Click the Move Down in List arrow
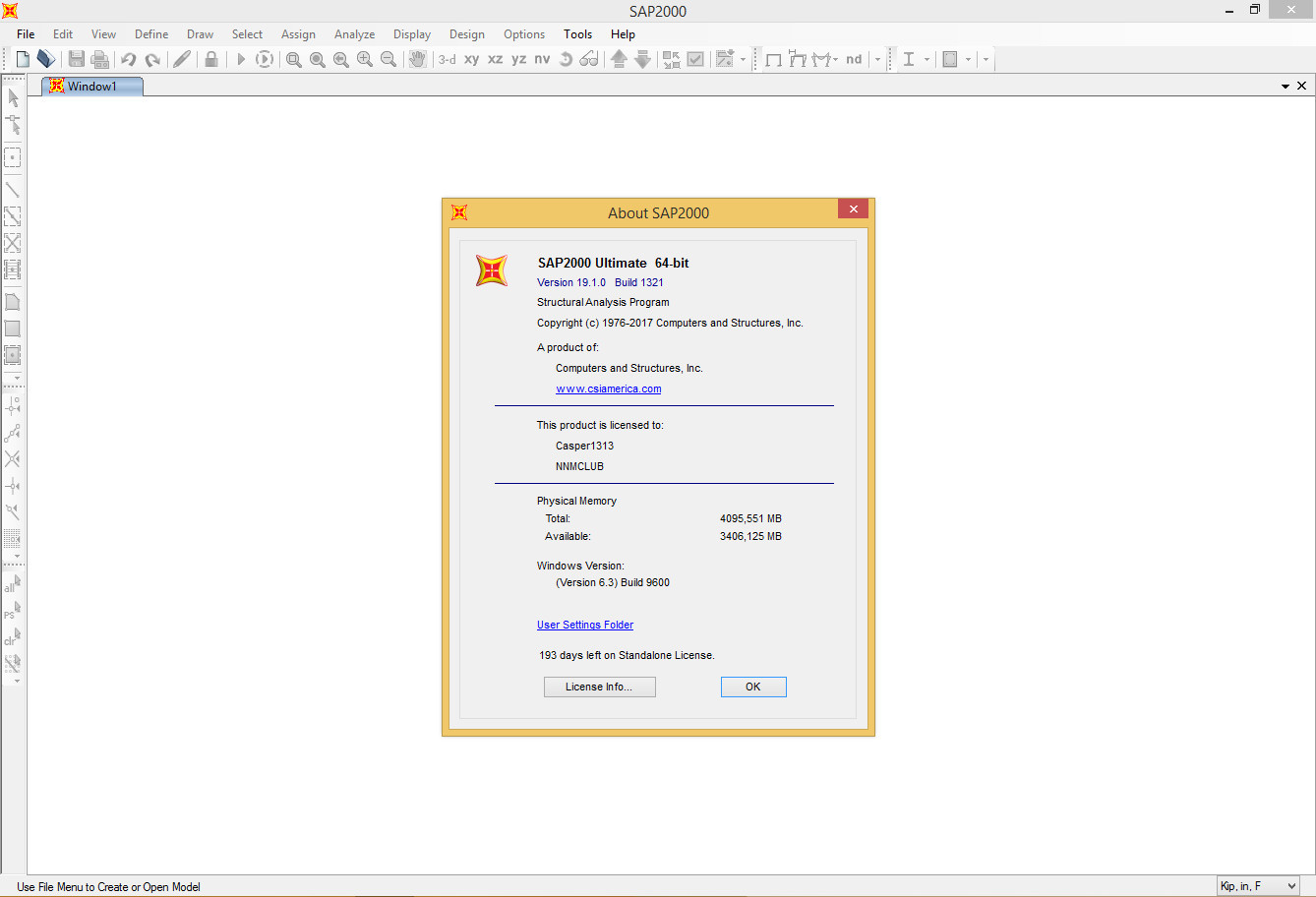 pyautogui.click(x=642, y=59)
